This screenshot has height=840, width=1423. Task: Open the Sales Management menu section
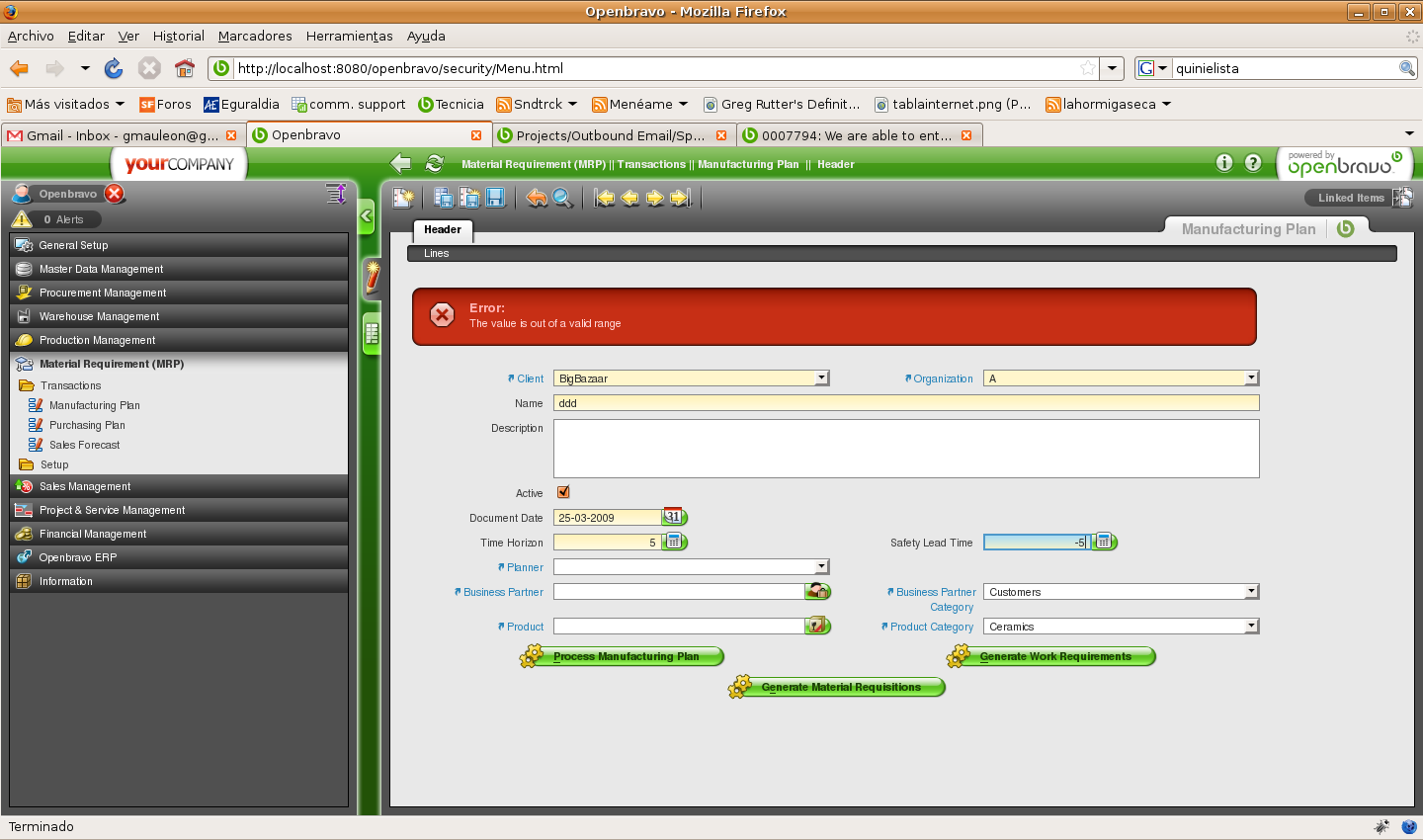pyautogui.click(x=85, y=486)
